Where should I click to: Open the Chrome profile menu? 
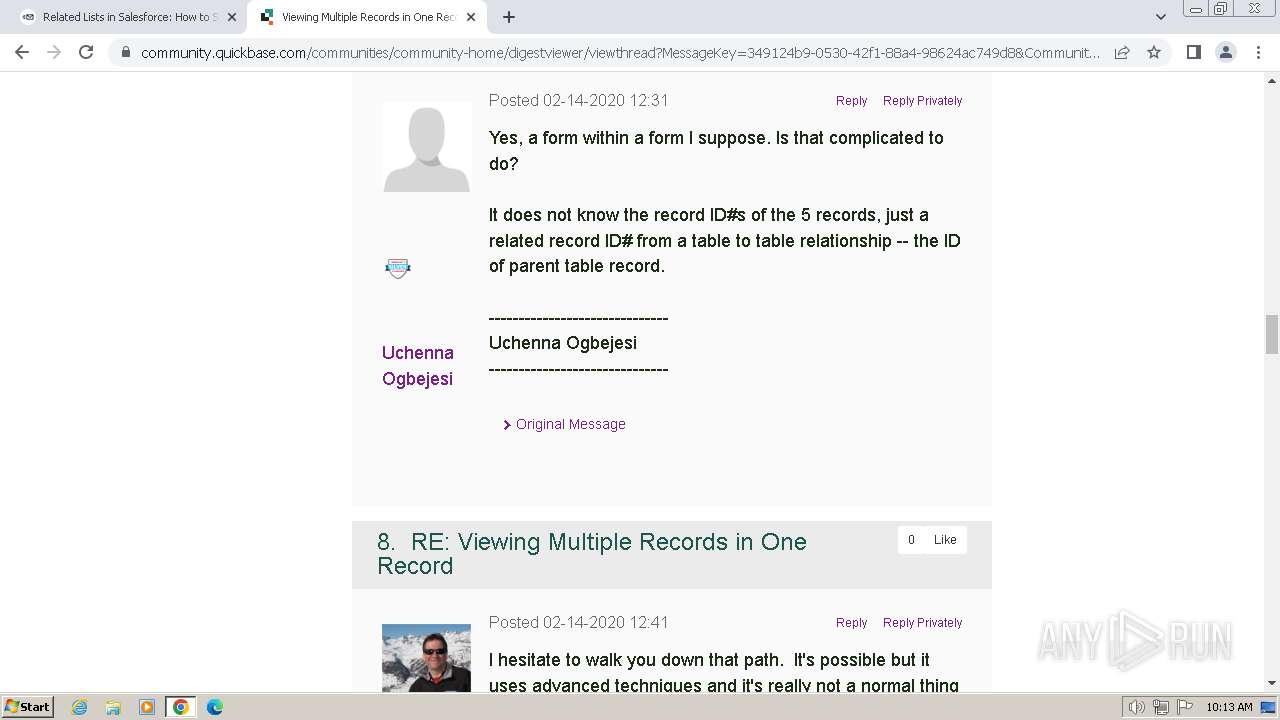pyautogui.click(x=1225, y=52)
